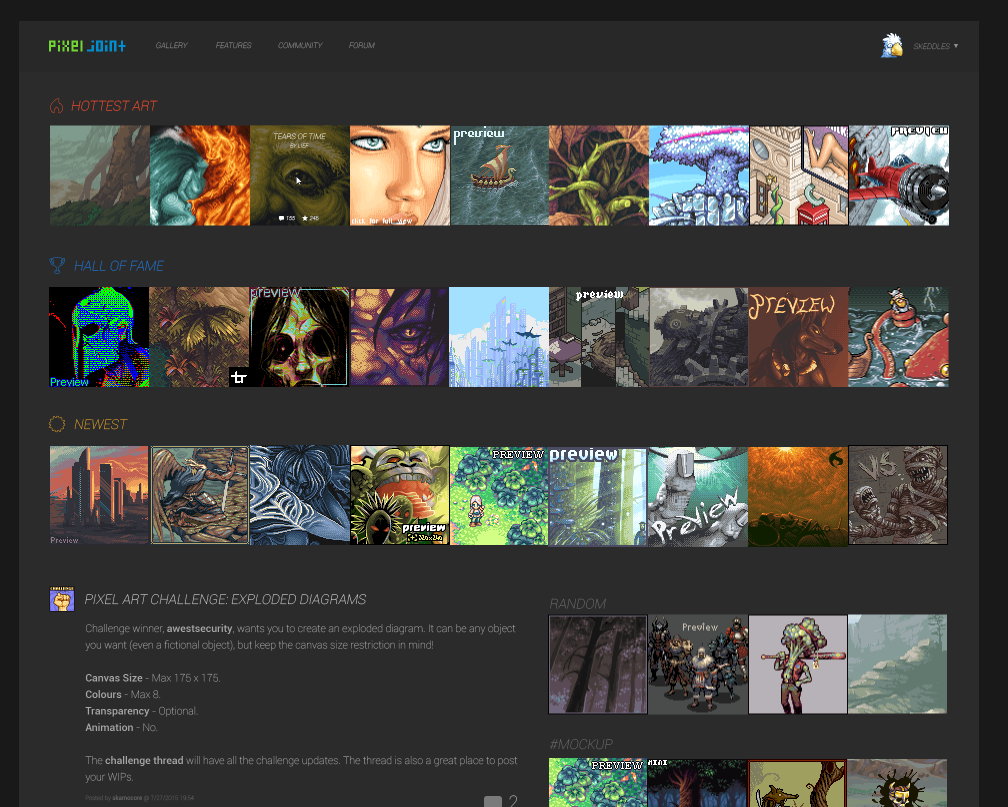This screenshot has width=1008, height=807.
Task: Open the Tears of Time artwork thumbnail
Action: click(x=300, y=176)
